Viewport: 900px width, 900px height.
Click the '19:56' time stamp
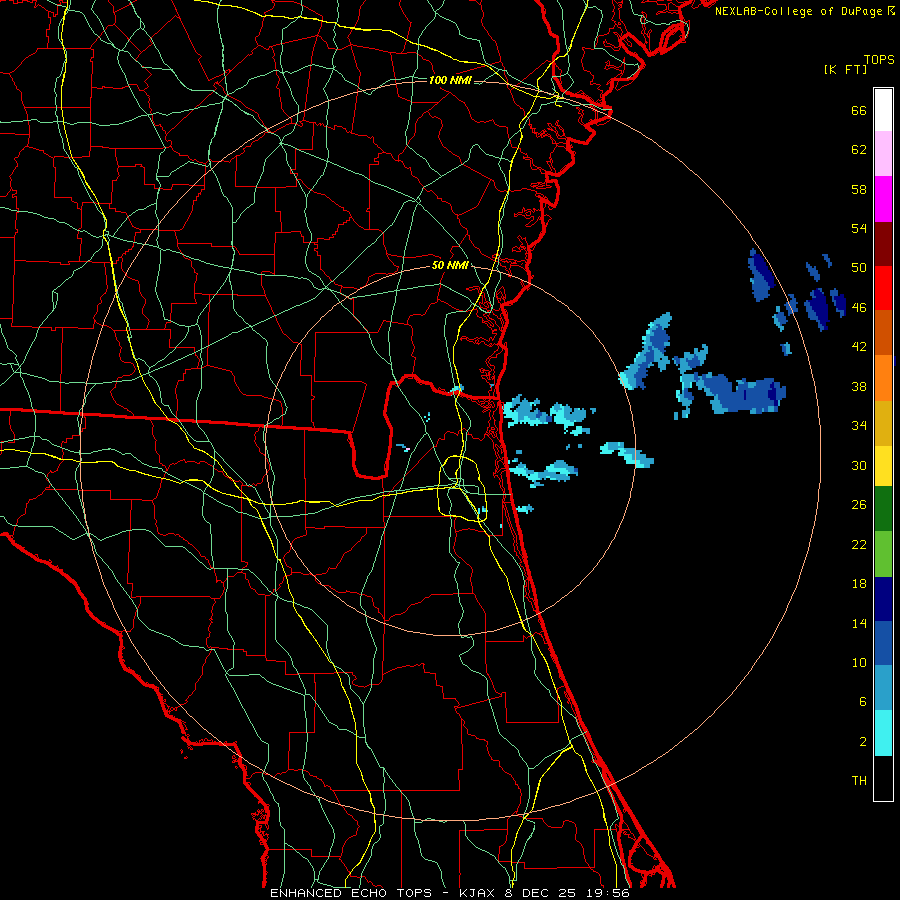coord(608,893)
